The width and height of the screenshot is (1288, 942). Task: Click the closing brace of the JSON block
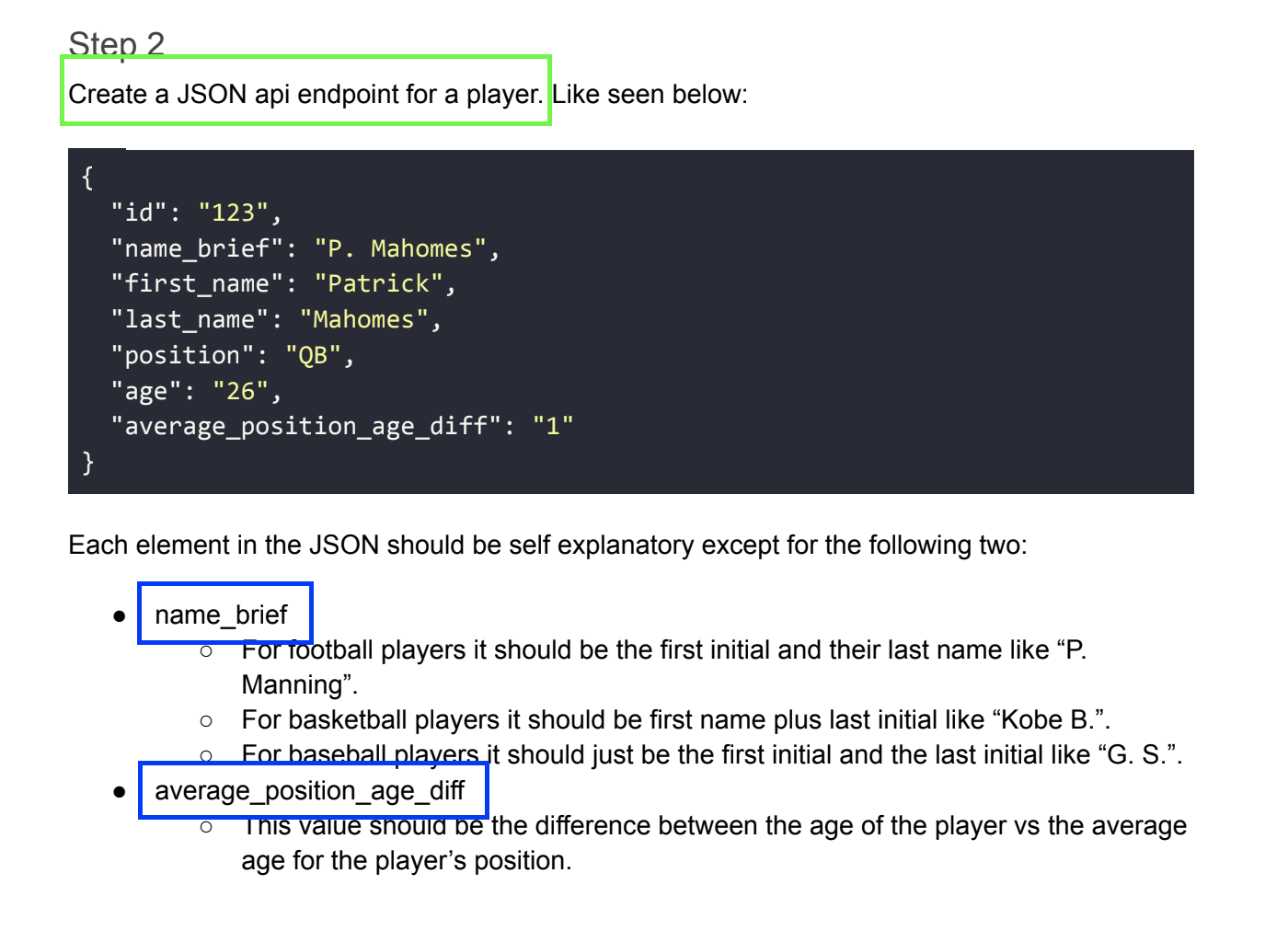click(x=87, y=463)
